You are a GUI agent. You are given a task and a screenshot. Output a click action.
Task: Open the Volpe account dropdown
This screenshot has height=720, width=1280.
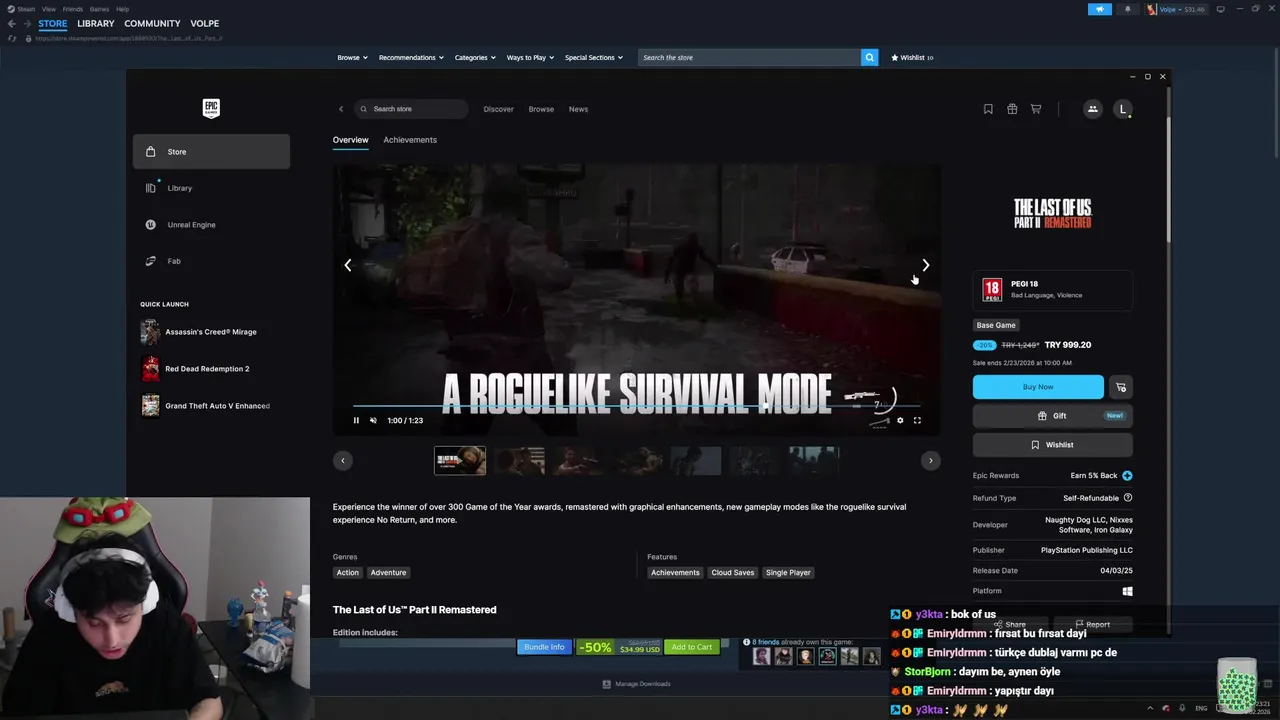[1176, 9]
